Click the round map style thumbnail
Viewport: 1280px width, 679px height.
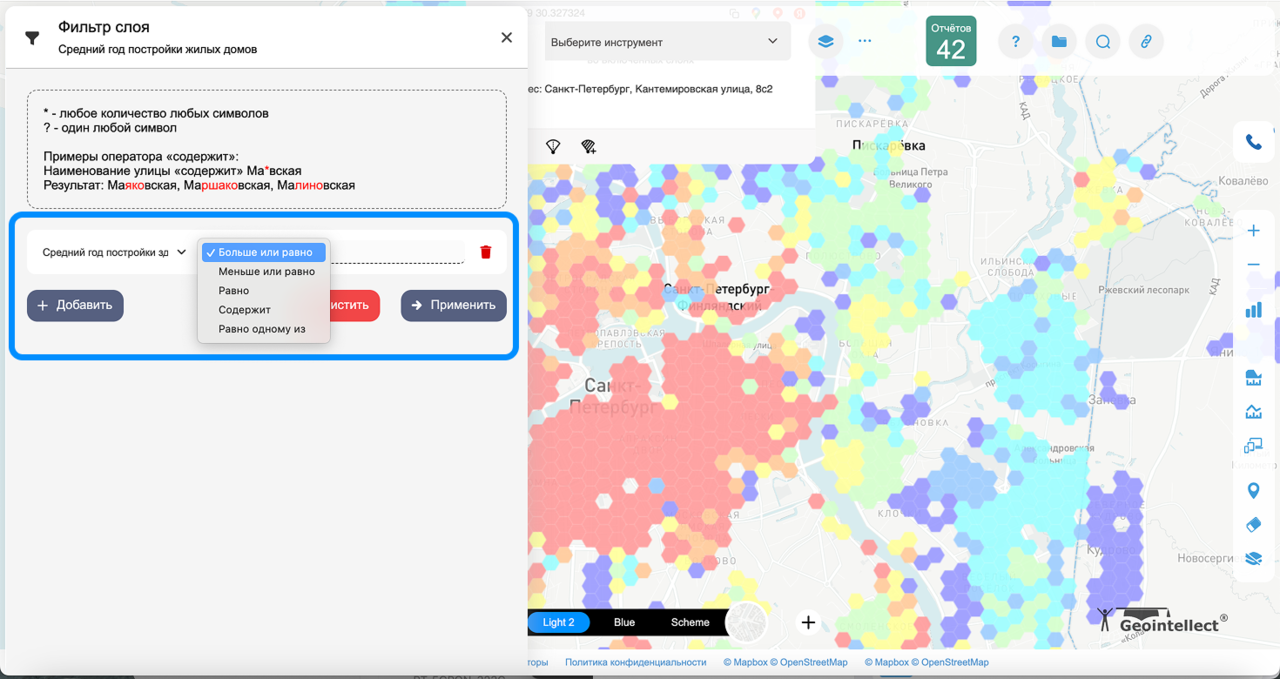[x=746, y=622]
